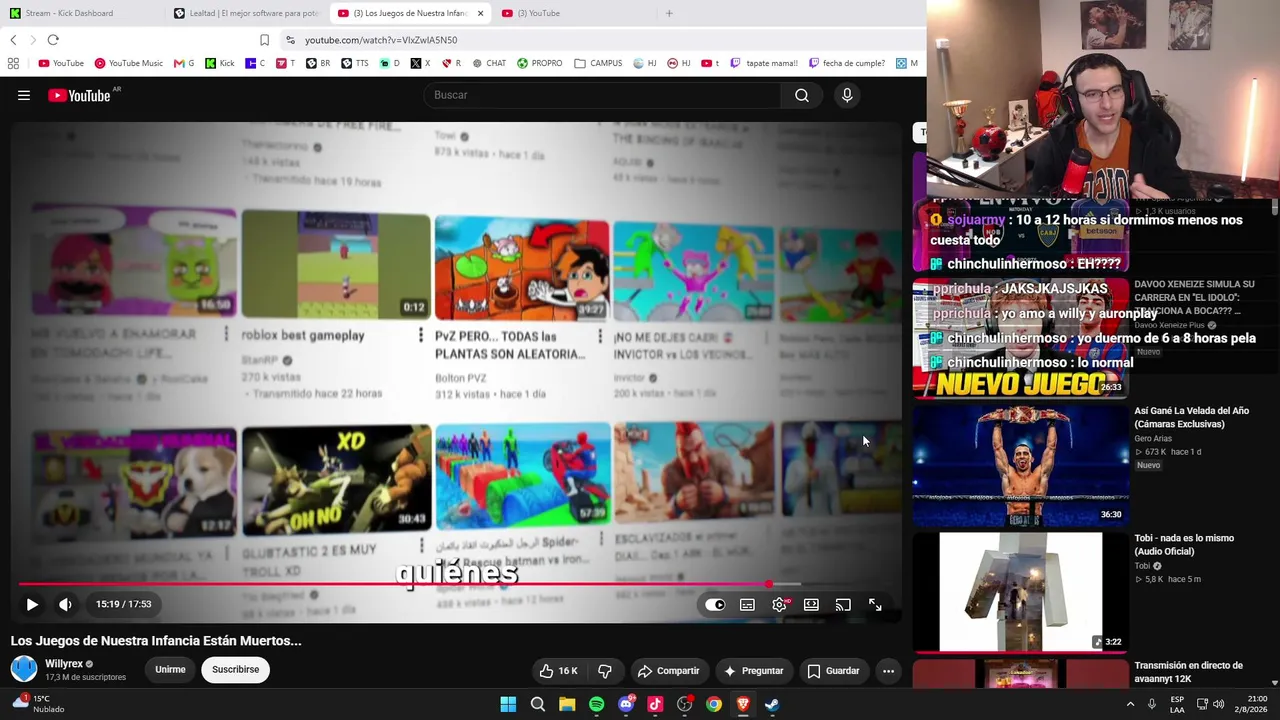Viewport: 1280px width, 720px height.
Task: Go back to the previous page
Action: pos(13,40)
